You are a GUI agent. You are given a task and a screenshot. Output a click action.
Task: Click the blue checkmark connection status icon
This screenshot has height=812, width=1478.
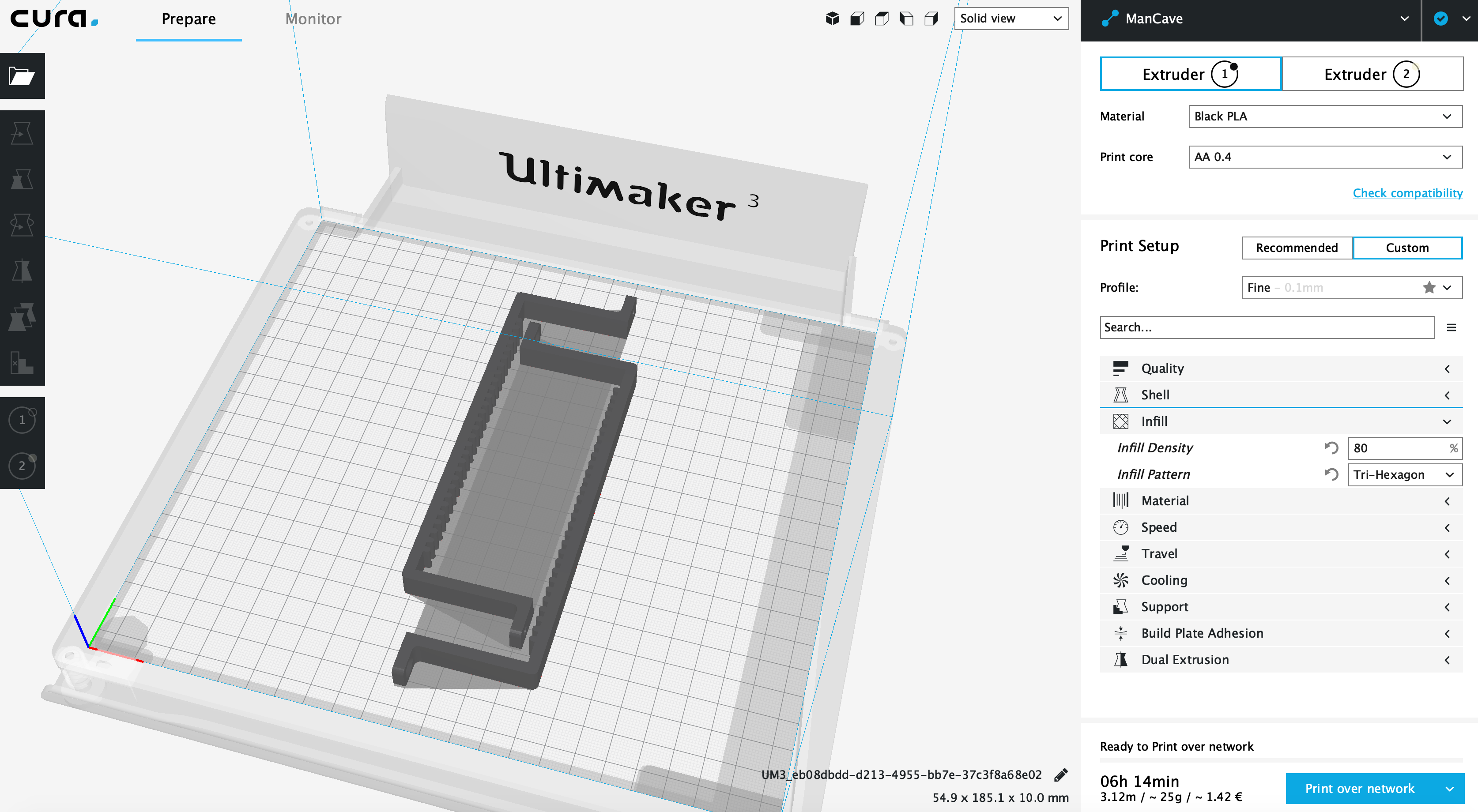[x=1441, y=19]
